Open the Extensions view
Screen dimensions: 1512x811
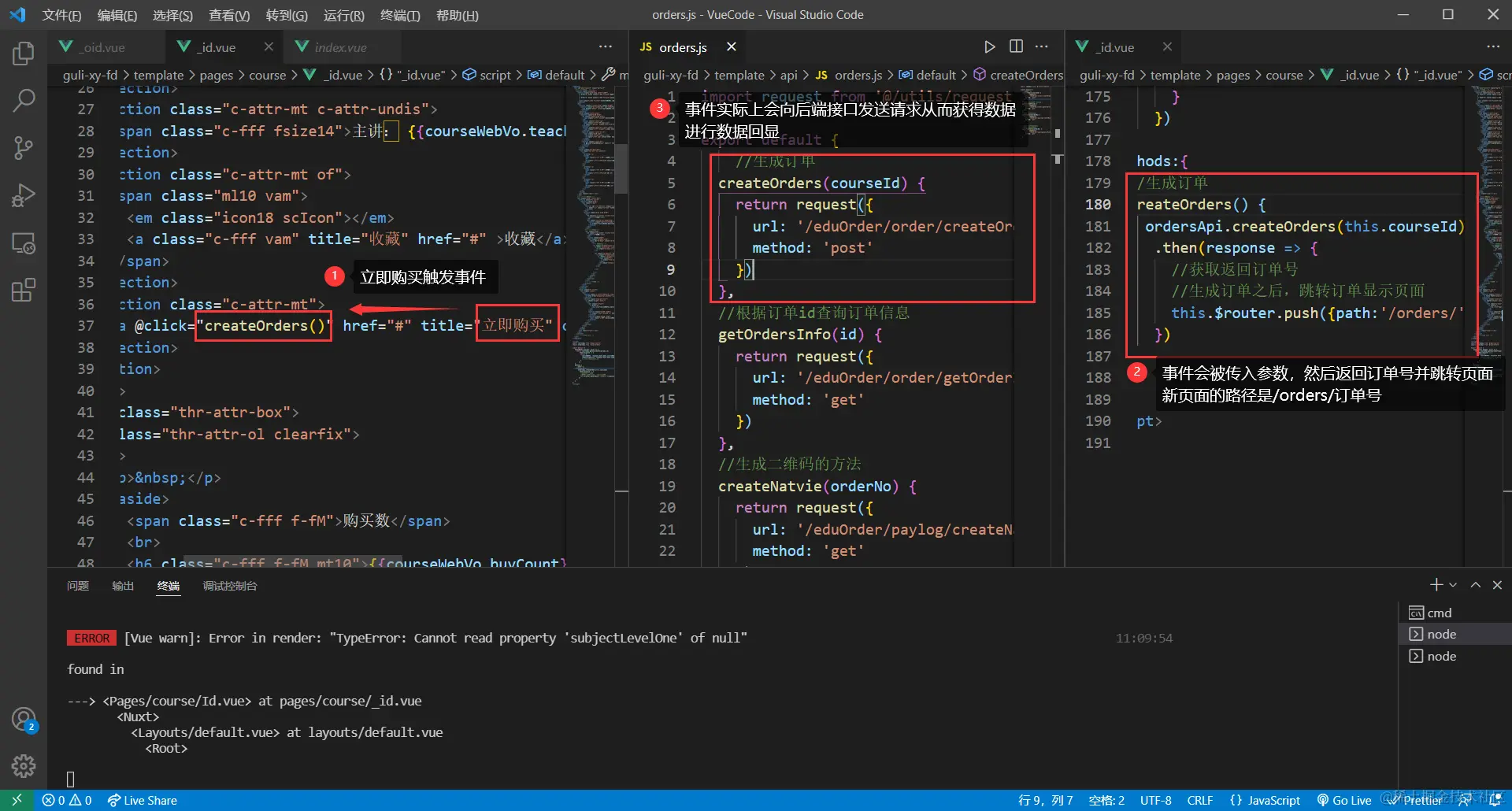(x=24, y=290)
